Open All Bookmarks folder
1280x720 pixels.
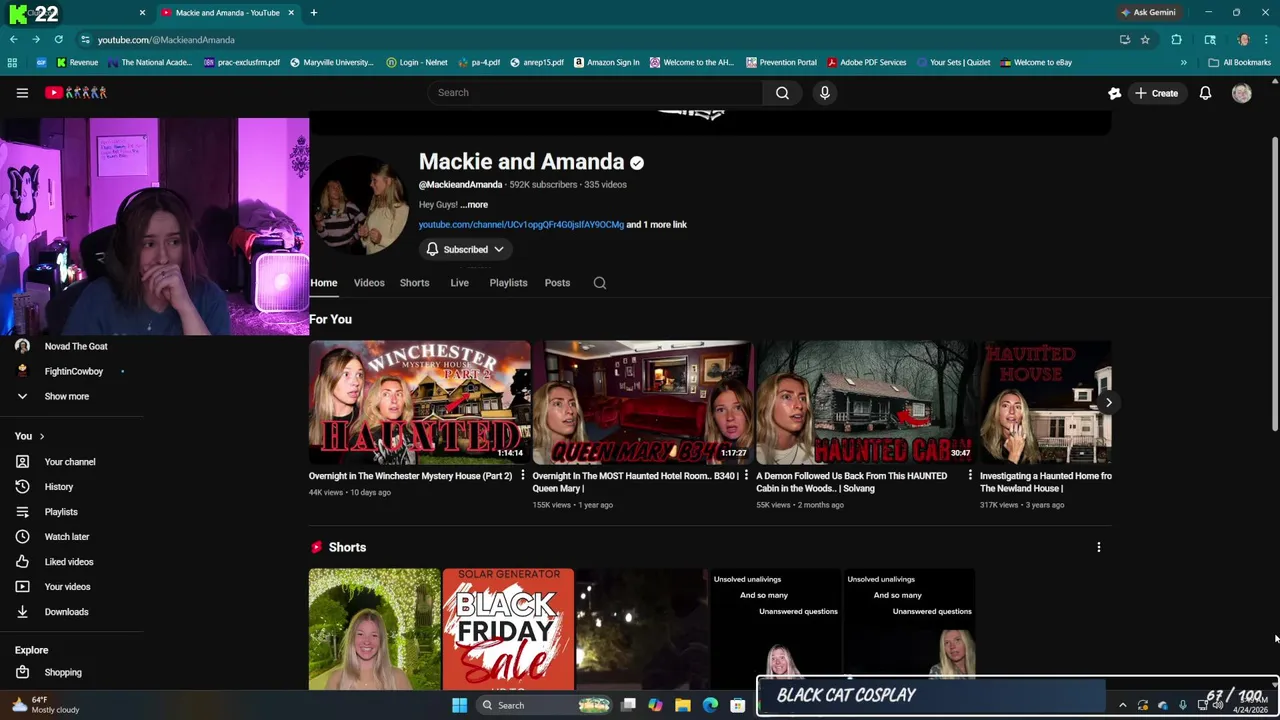coord(1239,62)
